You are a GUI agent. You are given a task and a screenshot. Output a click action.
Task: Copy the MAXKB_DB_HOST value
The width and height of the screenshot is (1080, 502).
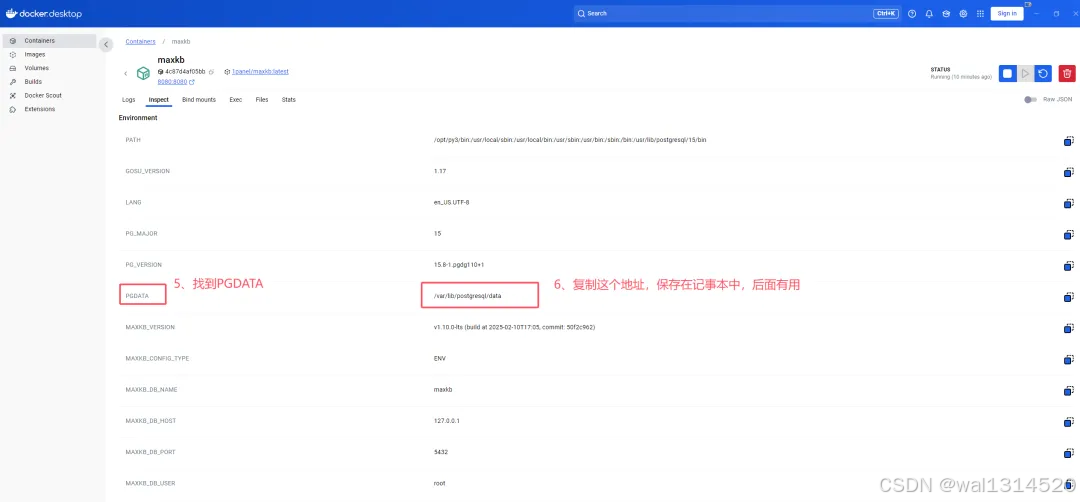pos(1068,421)
